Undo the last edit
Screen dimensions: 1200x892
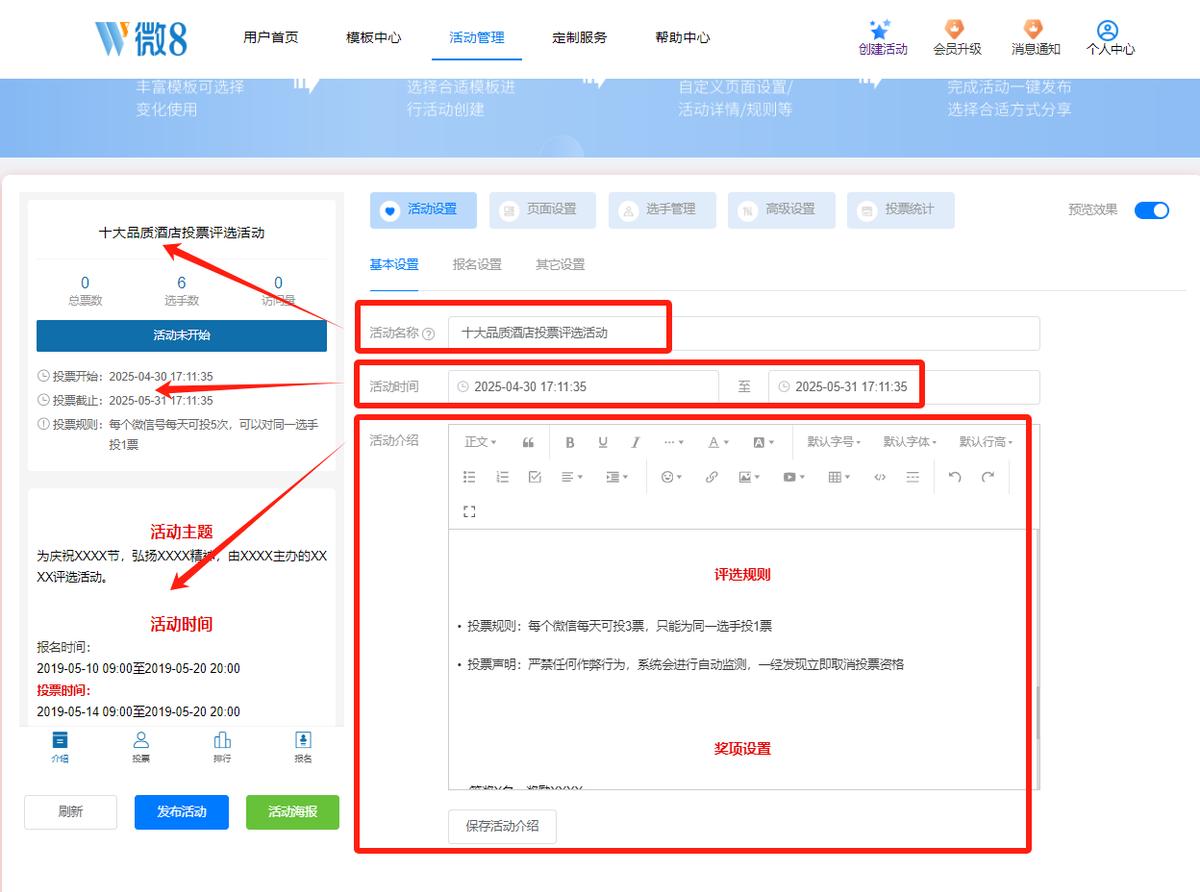pos(955,477)
